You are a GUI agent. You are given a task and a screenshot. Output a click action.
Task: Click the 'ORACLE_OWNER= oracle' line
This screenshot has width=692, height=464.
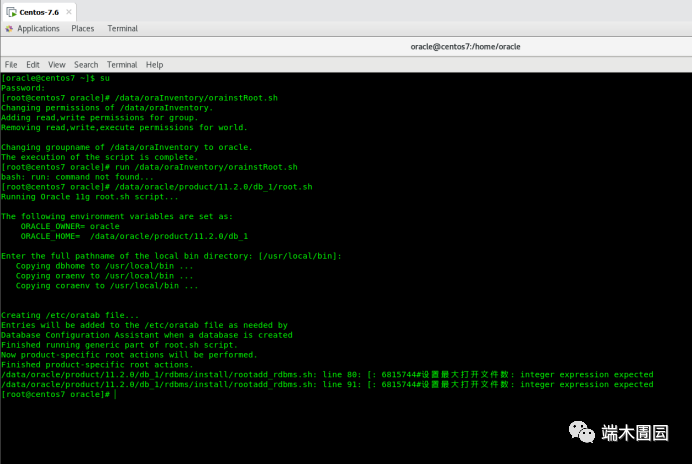click(x=70, y=226)
